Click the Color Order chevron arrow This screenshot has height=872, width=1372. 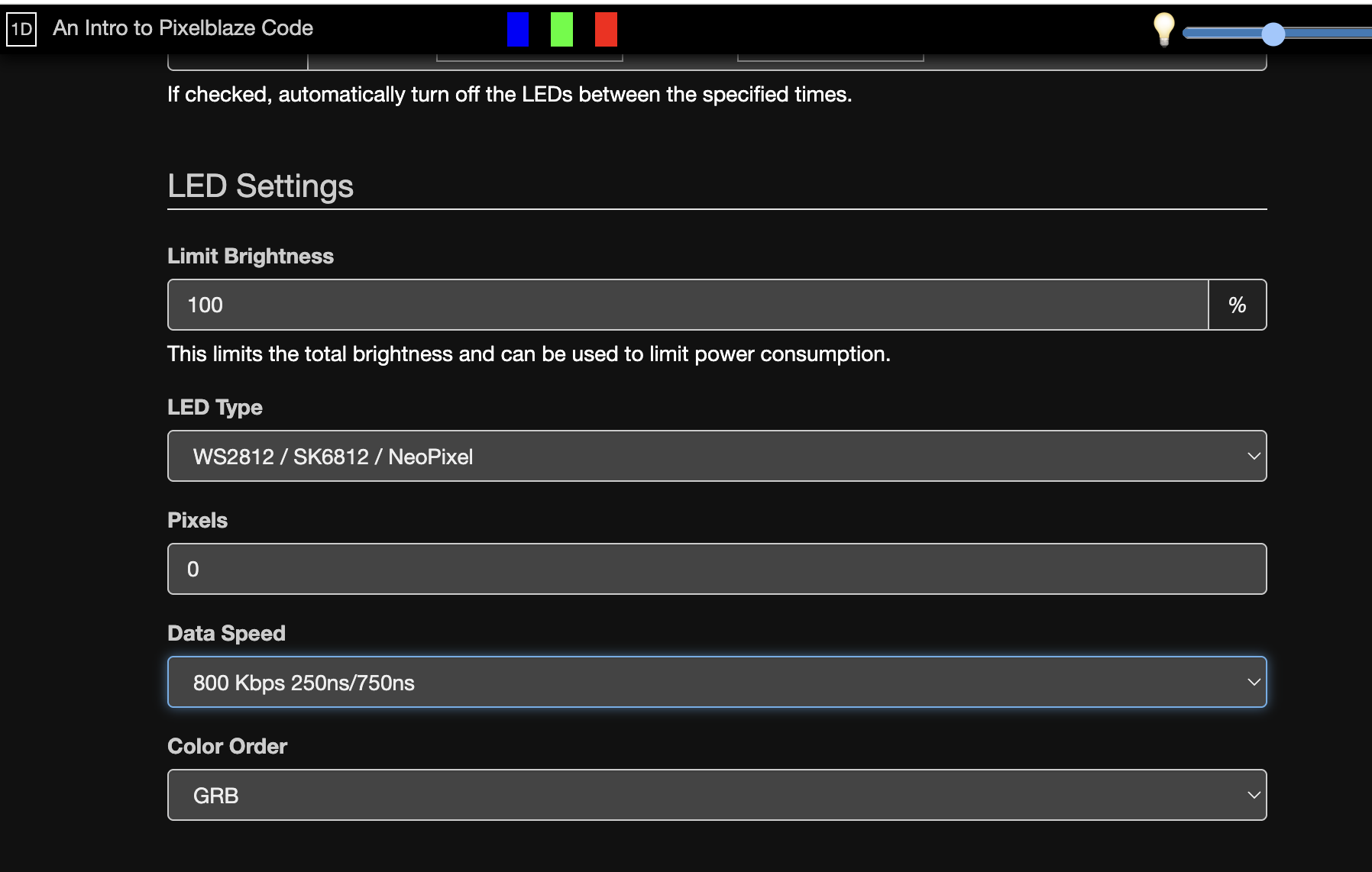pyautogui.click(x=1253, y=796)
